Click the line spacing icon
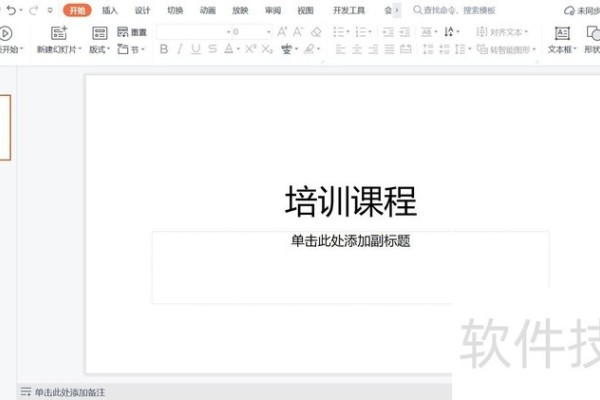Screen dimensions: 600x400 click(x=460, y=49)
